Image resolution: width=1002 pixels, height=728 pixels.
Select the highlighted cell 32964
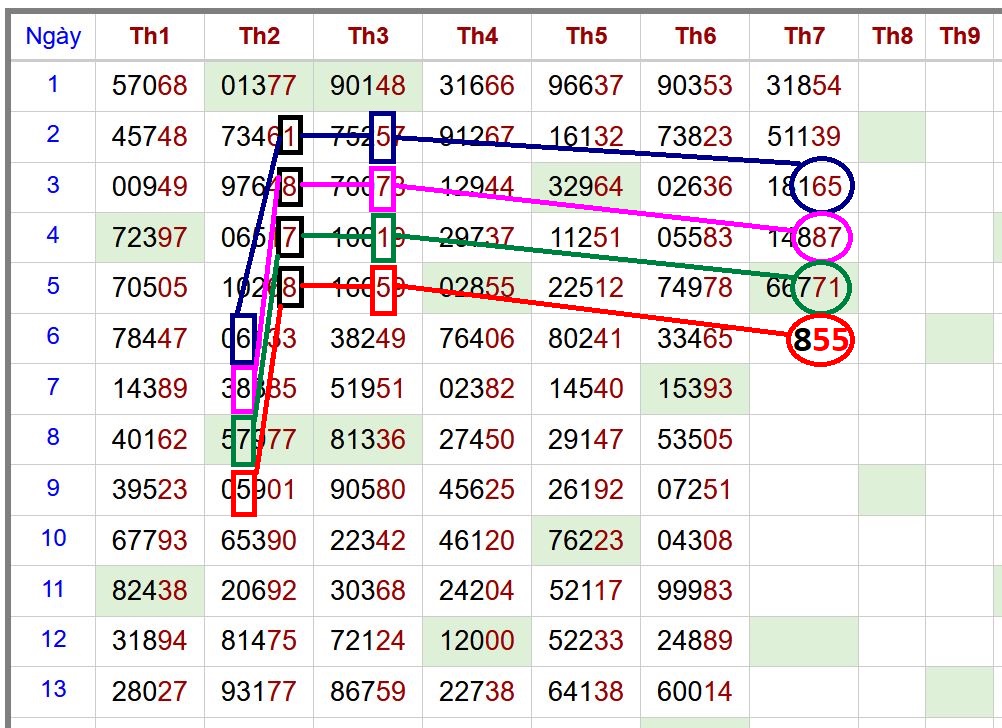click(586, 187)
